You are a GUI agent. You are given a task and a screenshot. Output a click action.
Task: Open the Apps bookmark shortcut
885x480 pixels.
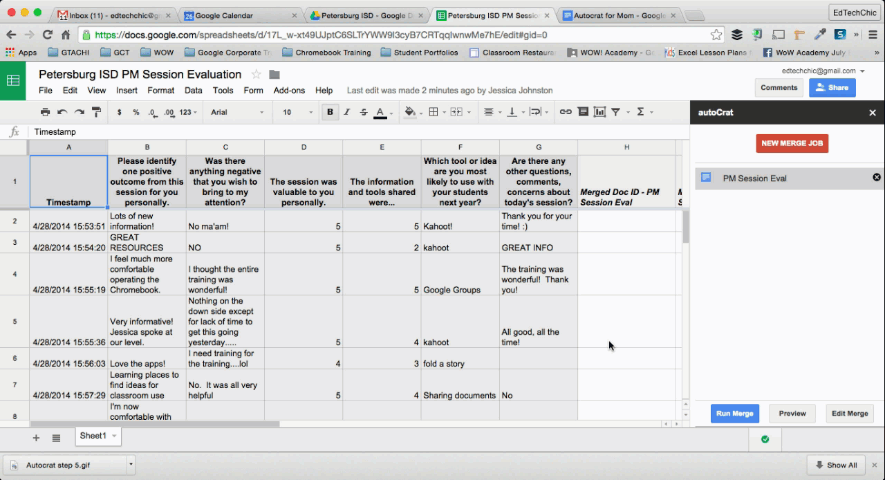21,53
